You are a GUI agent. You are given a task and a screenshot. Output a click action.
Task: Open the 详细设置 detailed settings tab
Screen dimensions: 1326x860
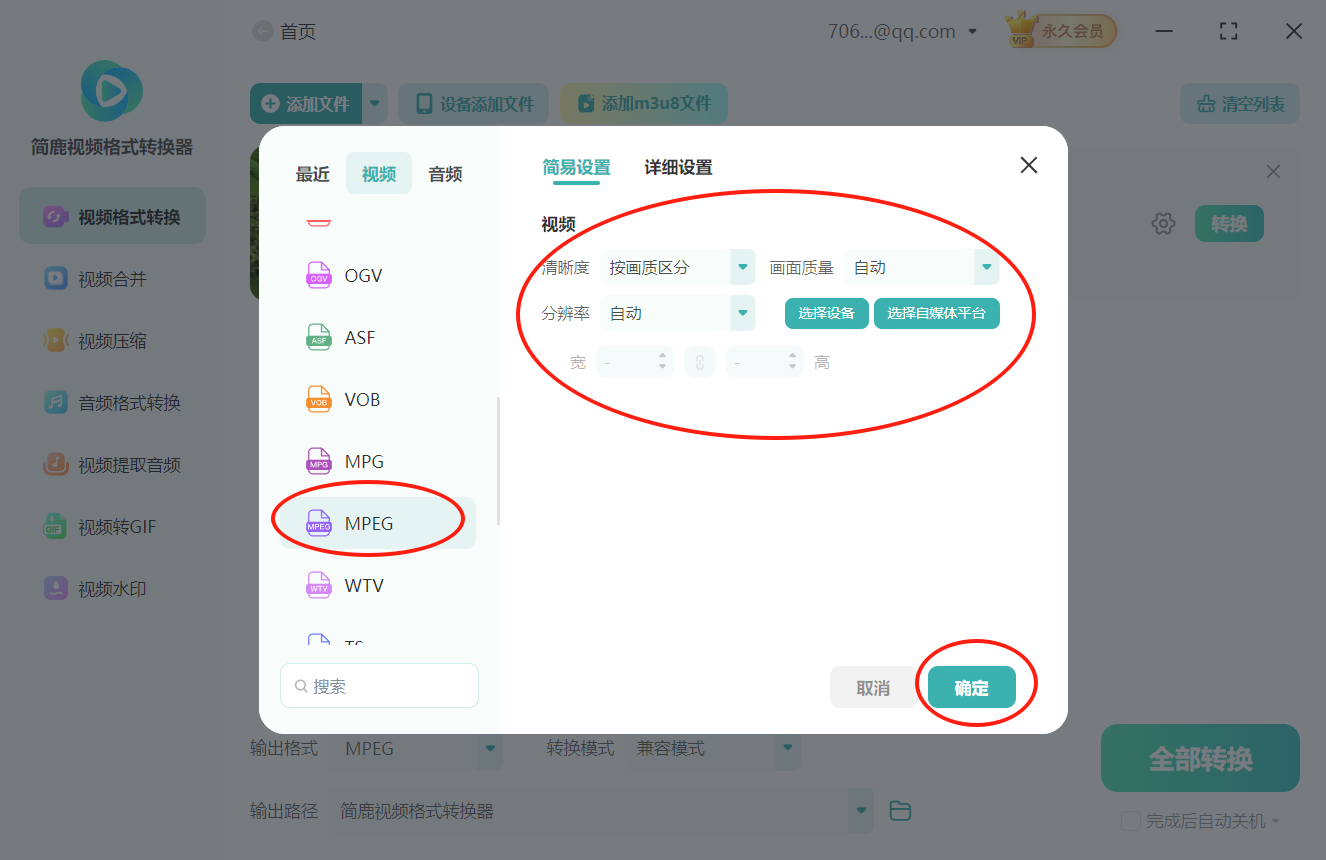coord(677,167)
